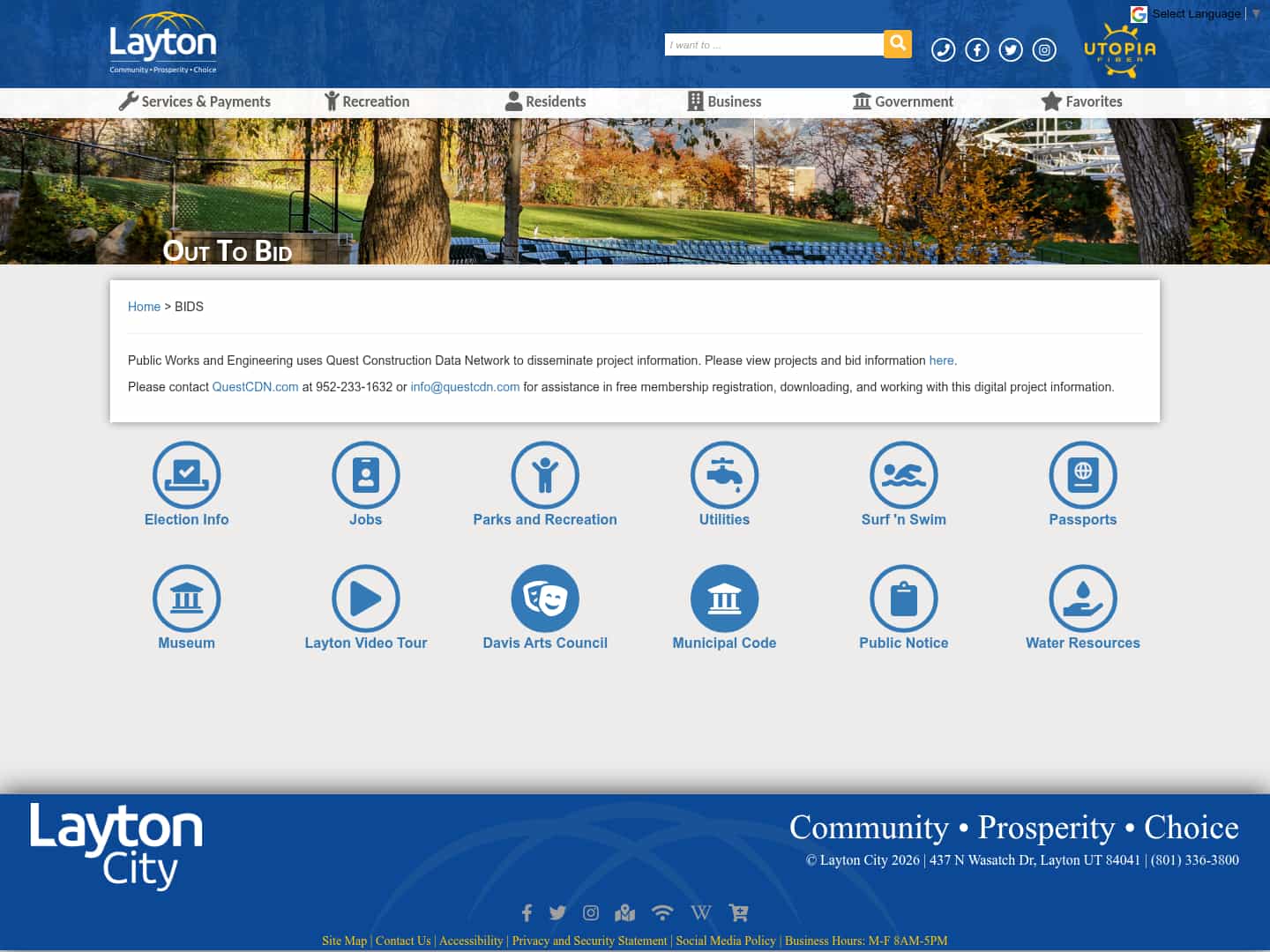Click the Utilities faucet icon
1270x952 pixels.
pos(724,474)
